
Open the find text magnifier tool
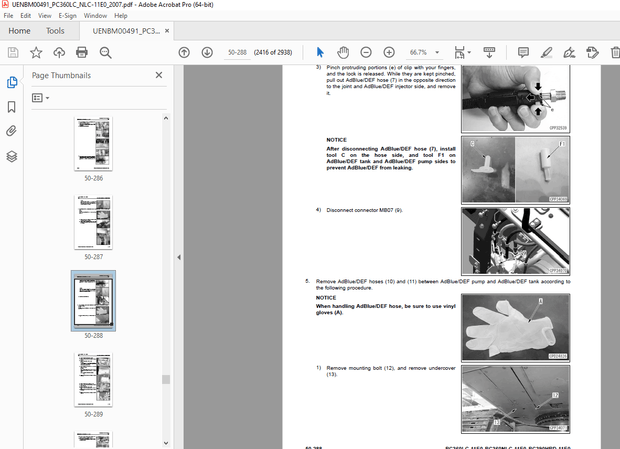coord(105,53)
